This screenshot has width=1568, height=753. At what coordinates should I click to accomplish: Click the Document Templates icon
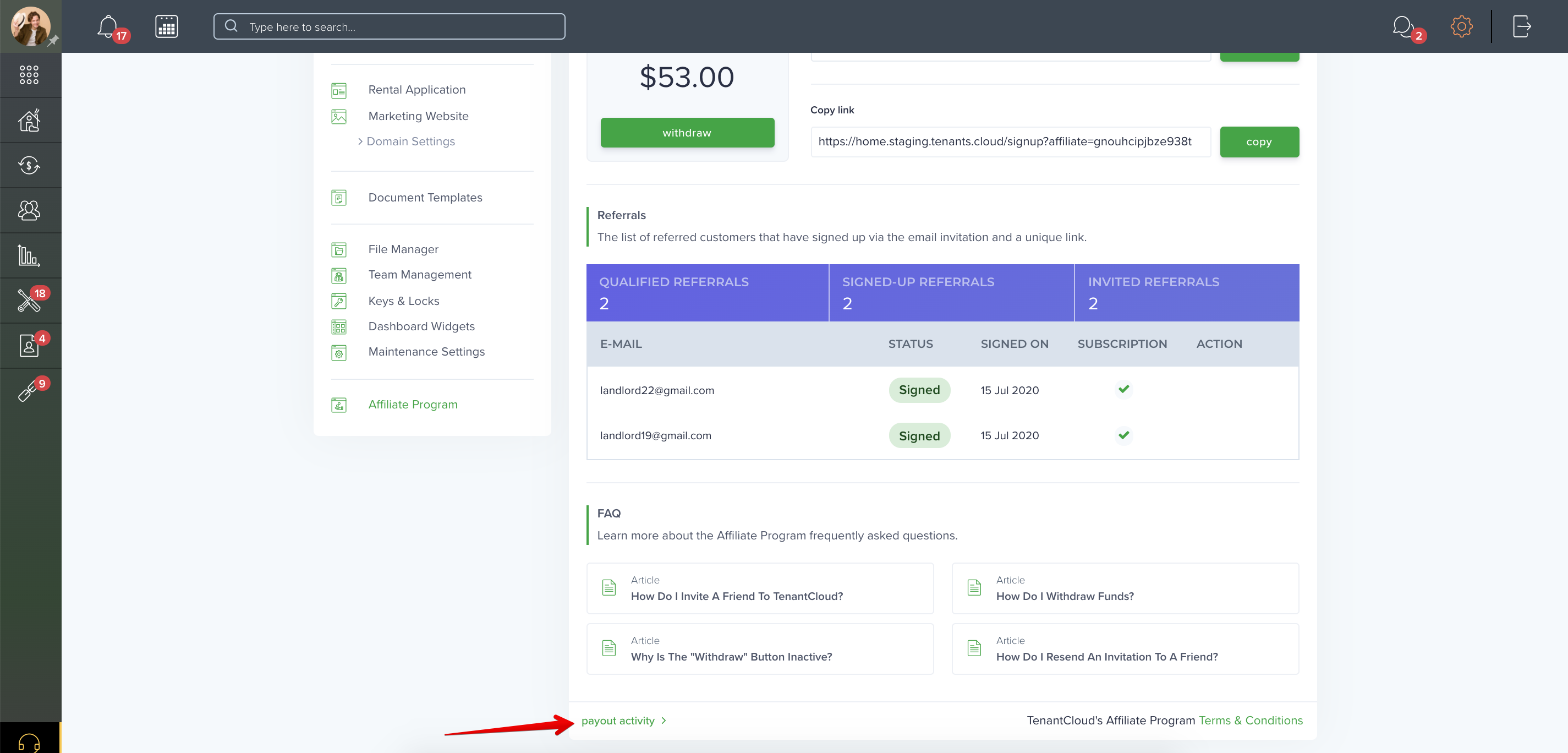(339, 198)
